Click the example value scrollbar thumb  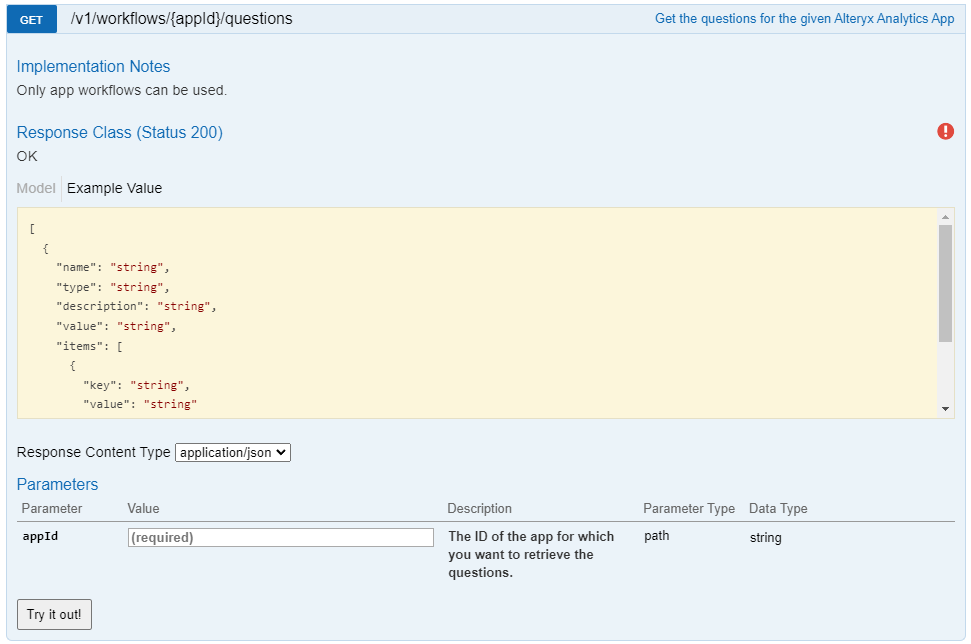[x=945, y=282]
